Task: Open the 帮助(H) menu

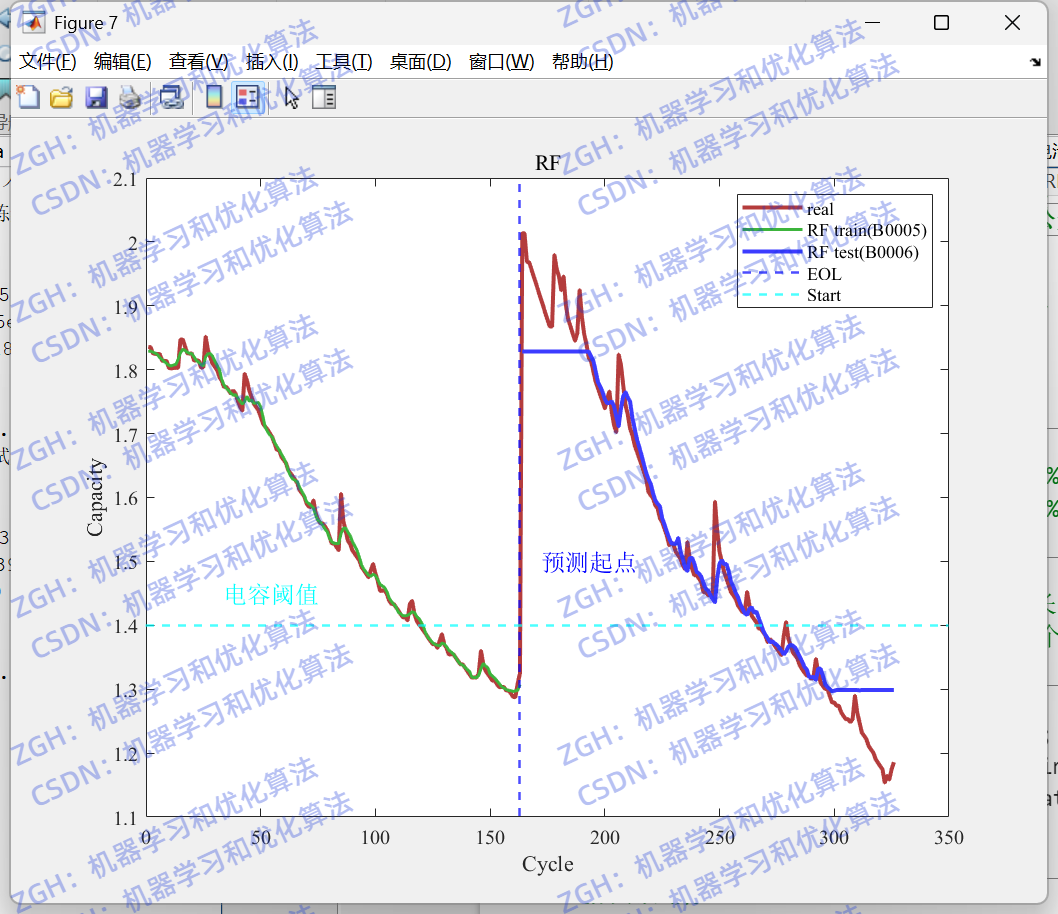Action: click(x=582, y=62)
